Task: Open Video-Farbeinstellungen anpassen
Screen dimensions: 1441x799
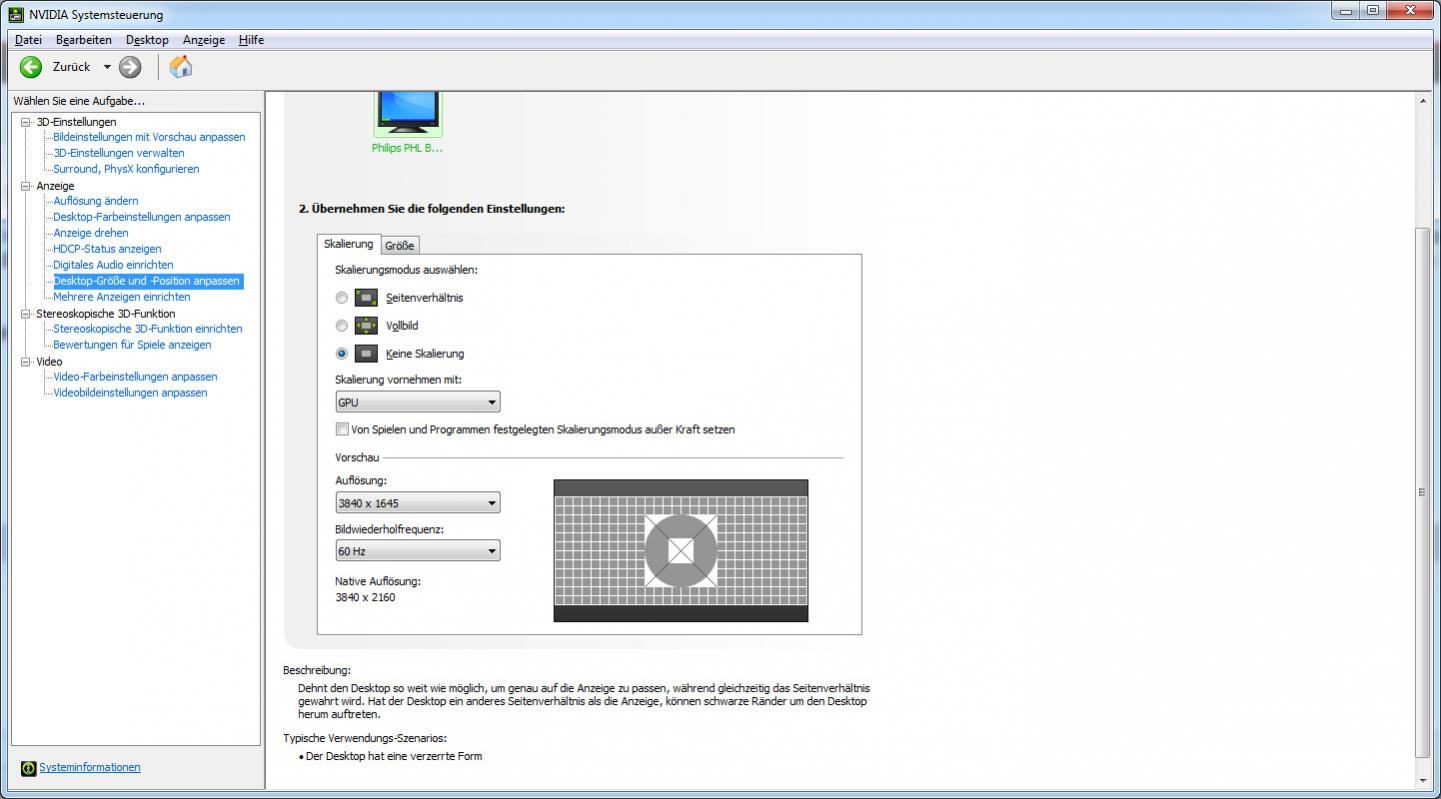Action: pyautogui.click(x=135, y=377)
